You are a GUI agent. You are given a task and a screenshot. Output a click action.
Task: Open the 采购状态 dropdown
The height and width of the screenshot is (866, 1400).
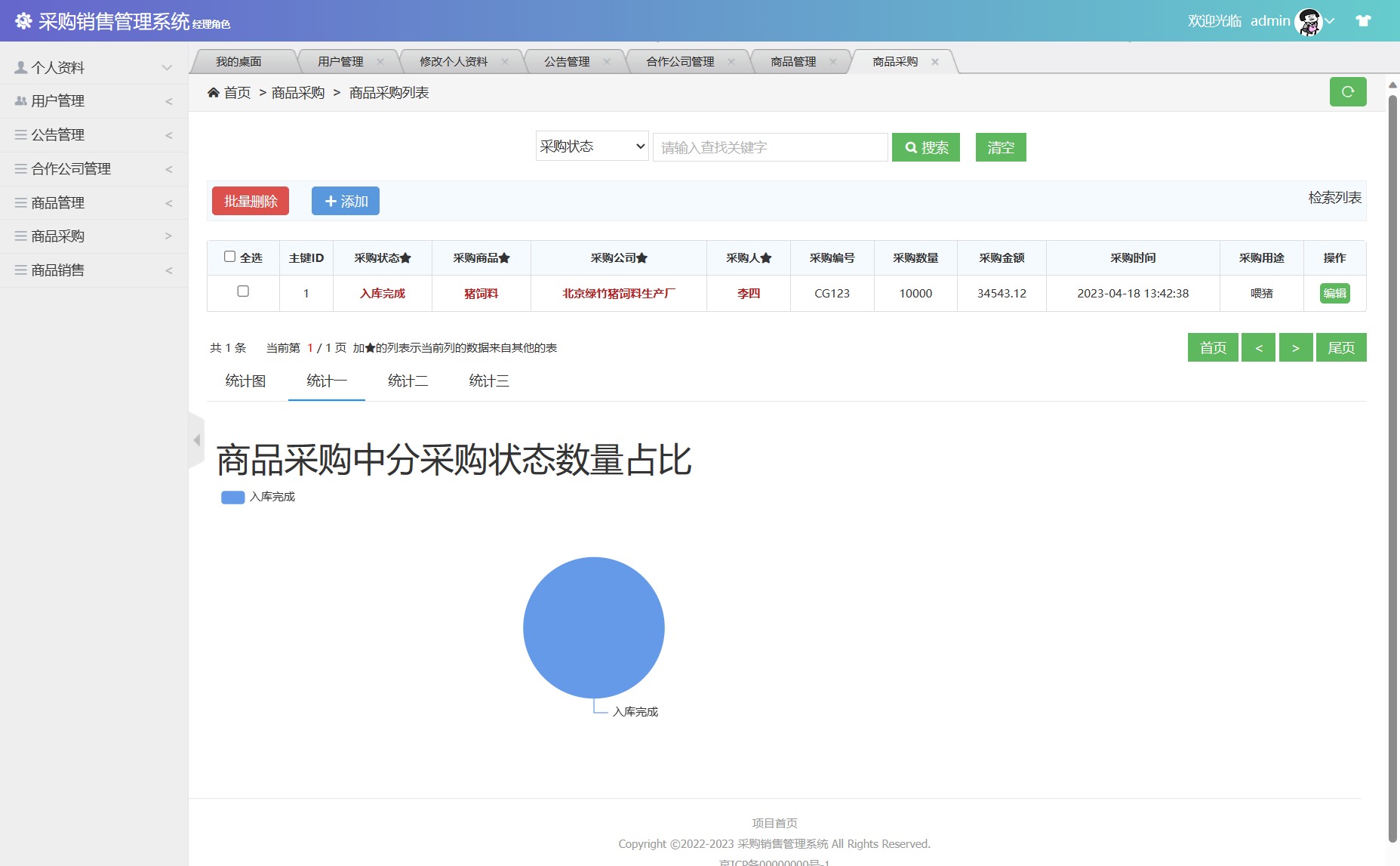(x=592, y=146)
